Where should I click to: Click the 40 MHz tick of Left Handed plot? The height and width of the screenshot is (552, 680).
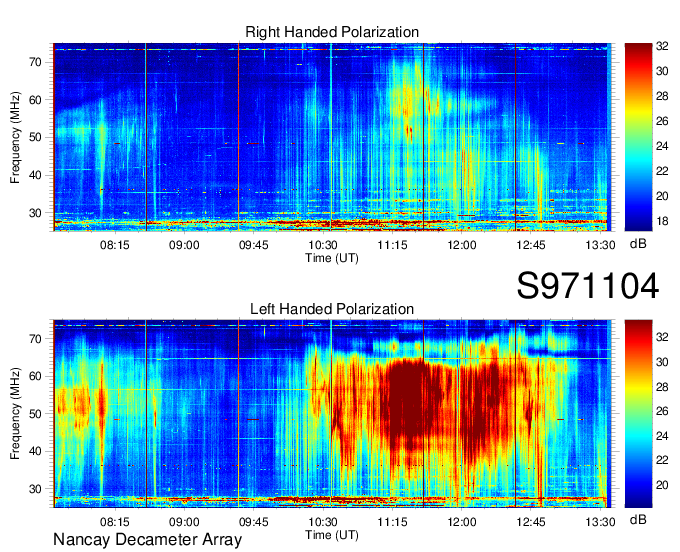(x=35, y=451)
